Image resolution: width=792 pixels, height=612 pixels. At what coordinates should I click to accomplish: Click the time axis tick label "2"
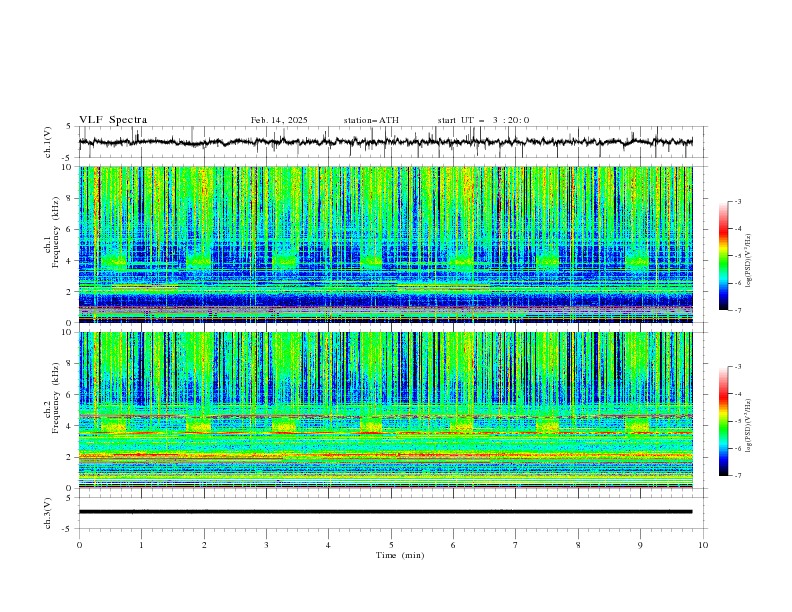click(204, 545)
